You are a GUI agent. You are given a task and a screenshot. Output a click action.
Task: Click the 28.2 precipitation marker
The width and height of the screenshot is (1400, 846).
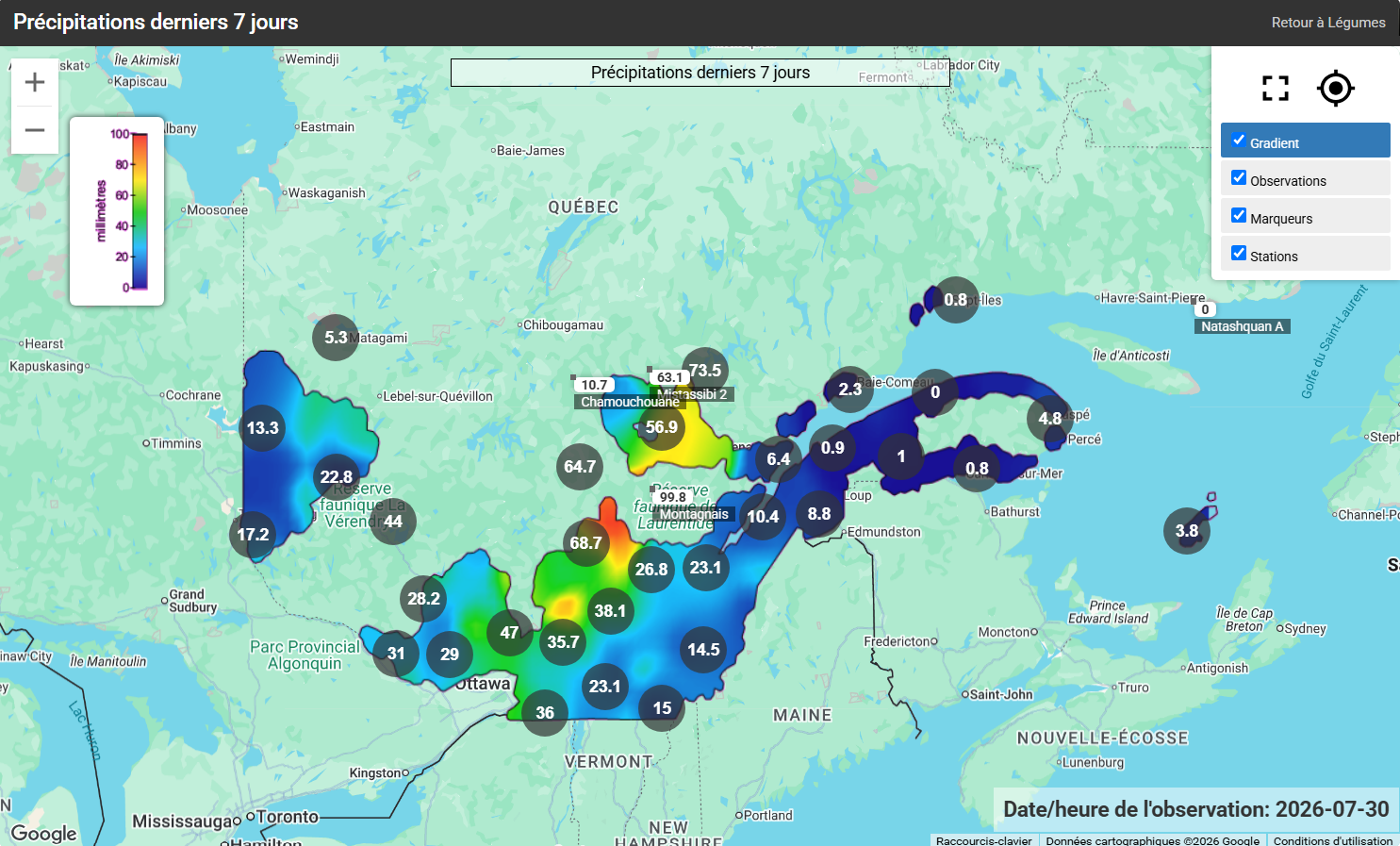pyautogui.click(x=424, y=599)
